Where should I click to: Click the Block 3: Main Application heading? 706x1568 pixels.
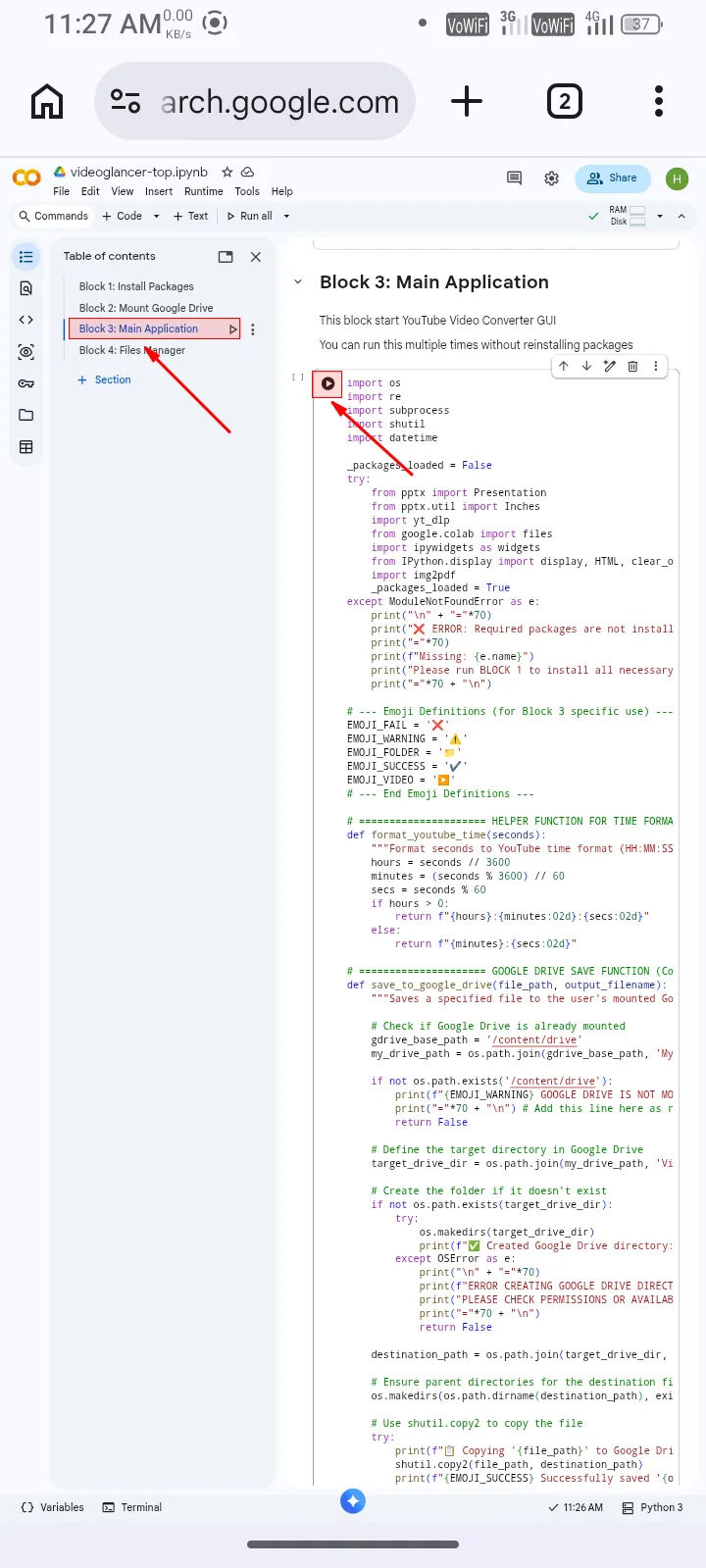(x=434, y=282)
